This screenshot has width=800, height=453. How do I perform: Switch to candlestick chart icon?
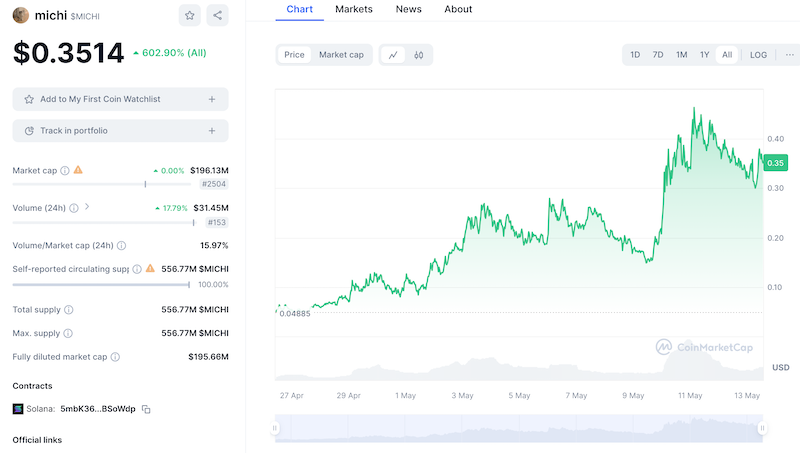[418, 55]
